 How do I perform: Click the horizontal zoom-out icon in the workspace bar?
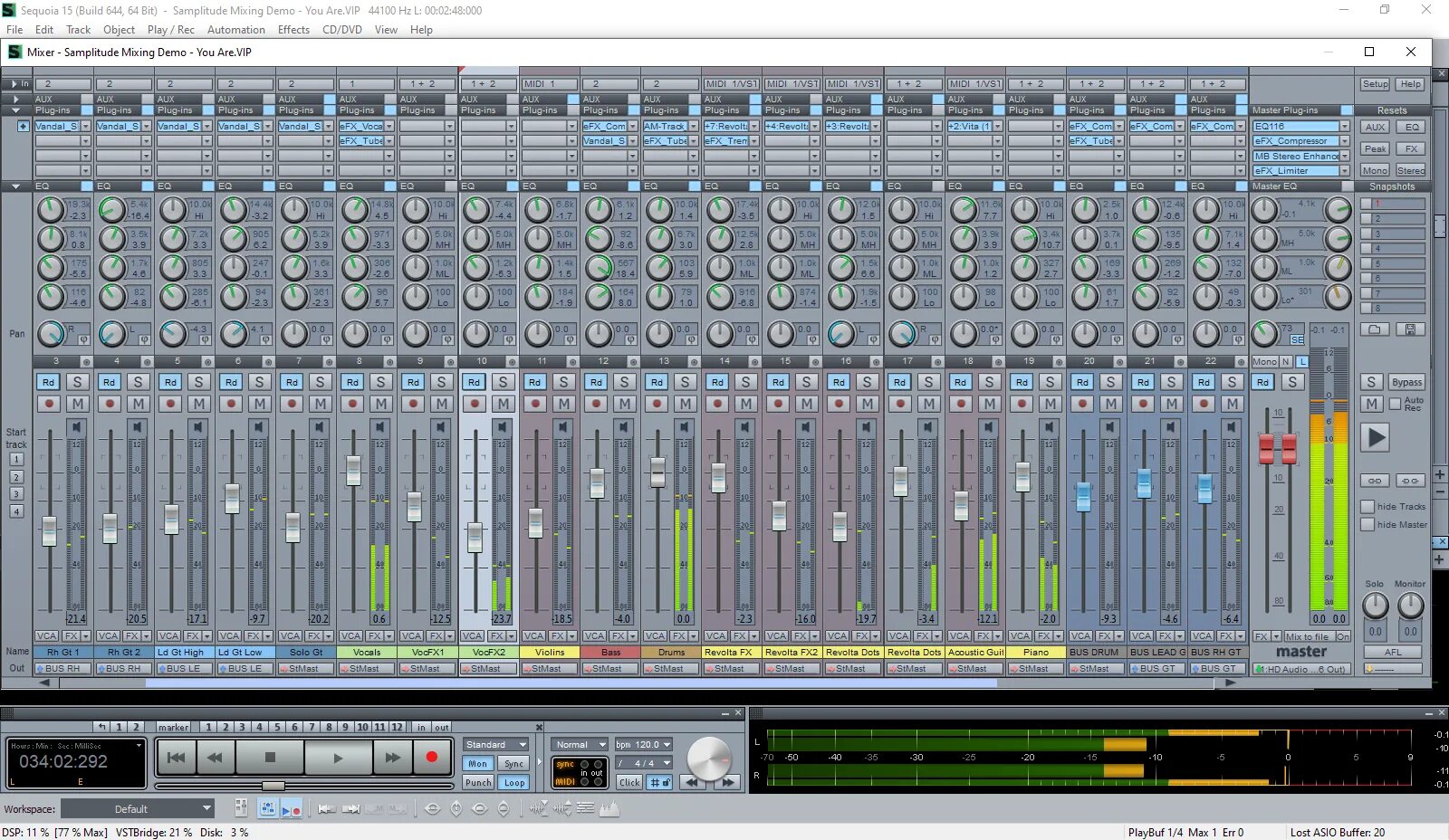coord(432,808)
